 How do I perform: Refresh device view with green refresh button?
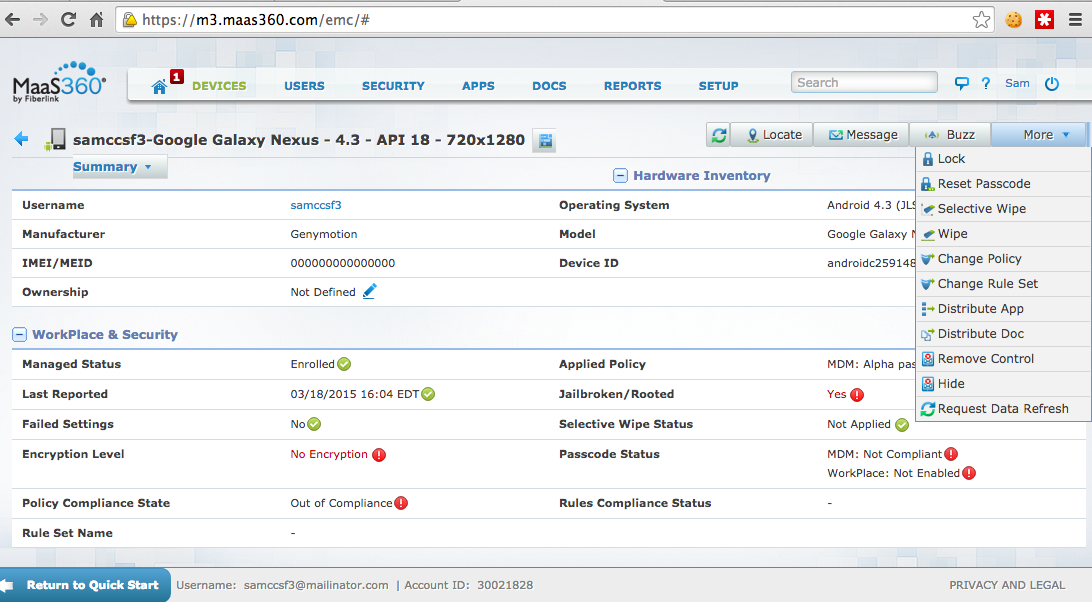[719, 134]
